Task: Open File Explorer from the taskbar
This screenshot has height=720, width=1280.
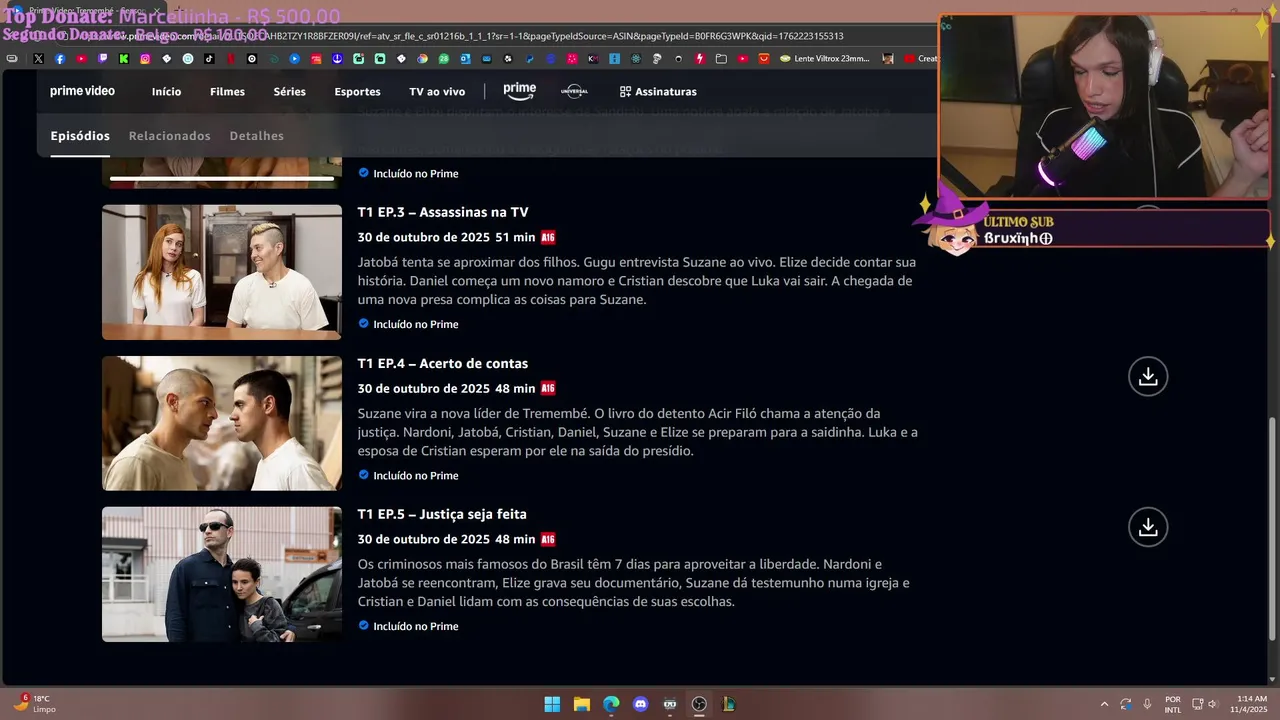Action: point(581,704)
